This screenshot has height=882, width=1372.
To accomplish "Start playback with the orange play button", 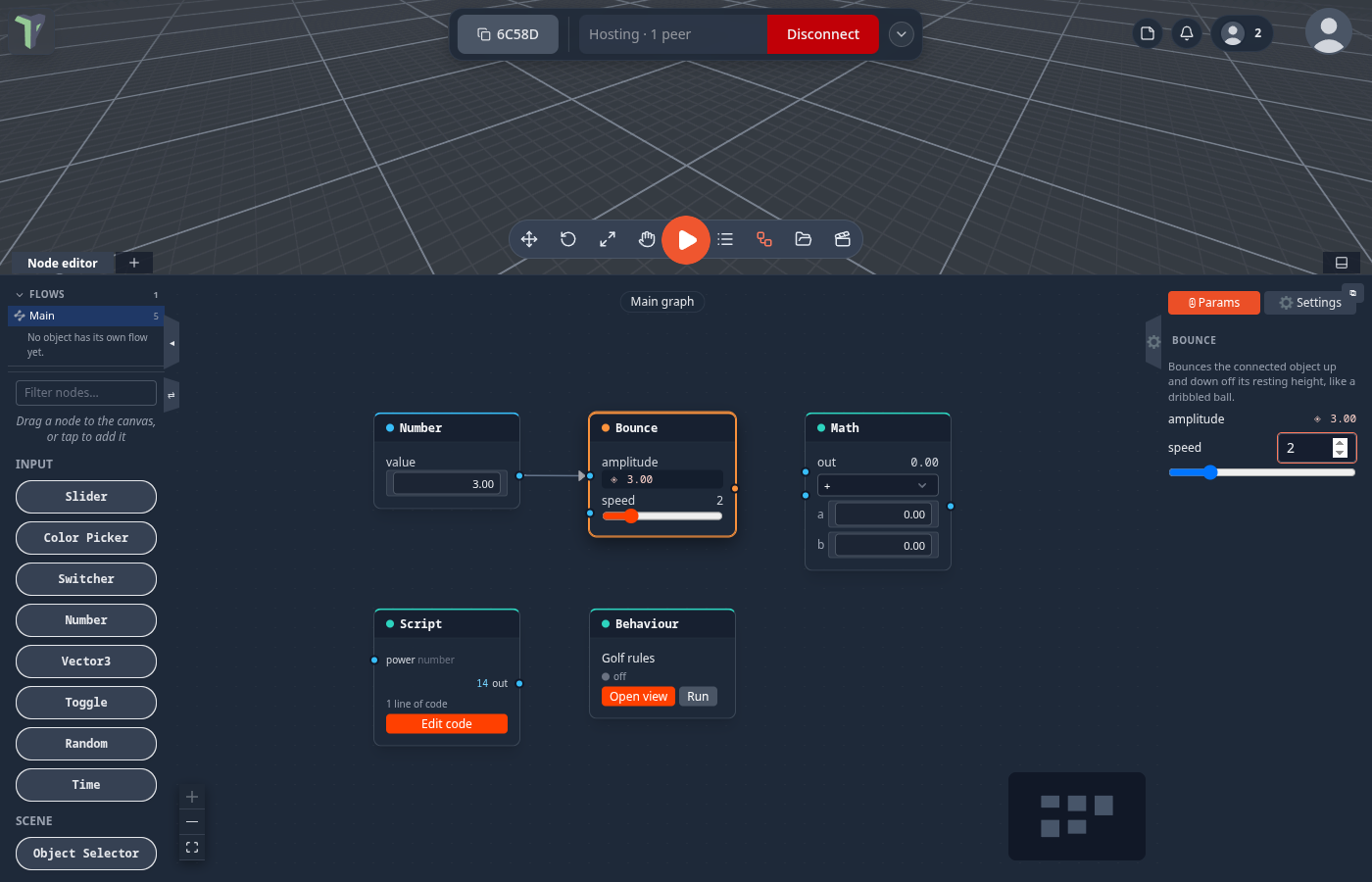I will [686, 240].
